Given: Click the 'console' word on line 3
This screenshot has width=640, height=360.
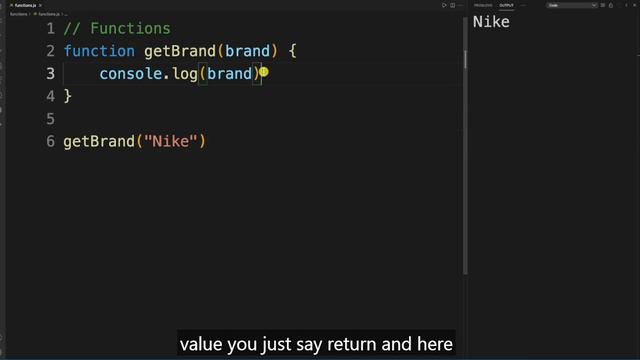Looking at the screenshot, I should click(131, 74).
